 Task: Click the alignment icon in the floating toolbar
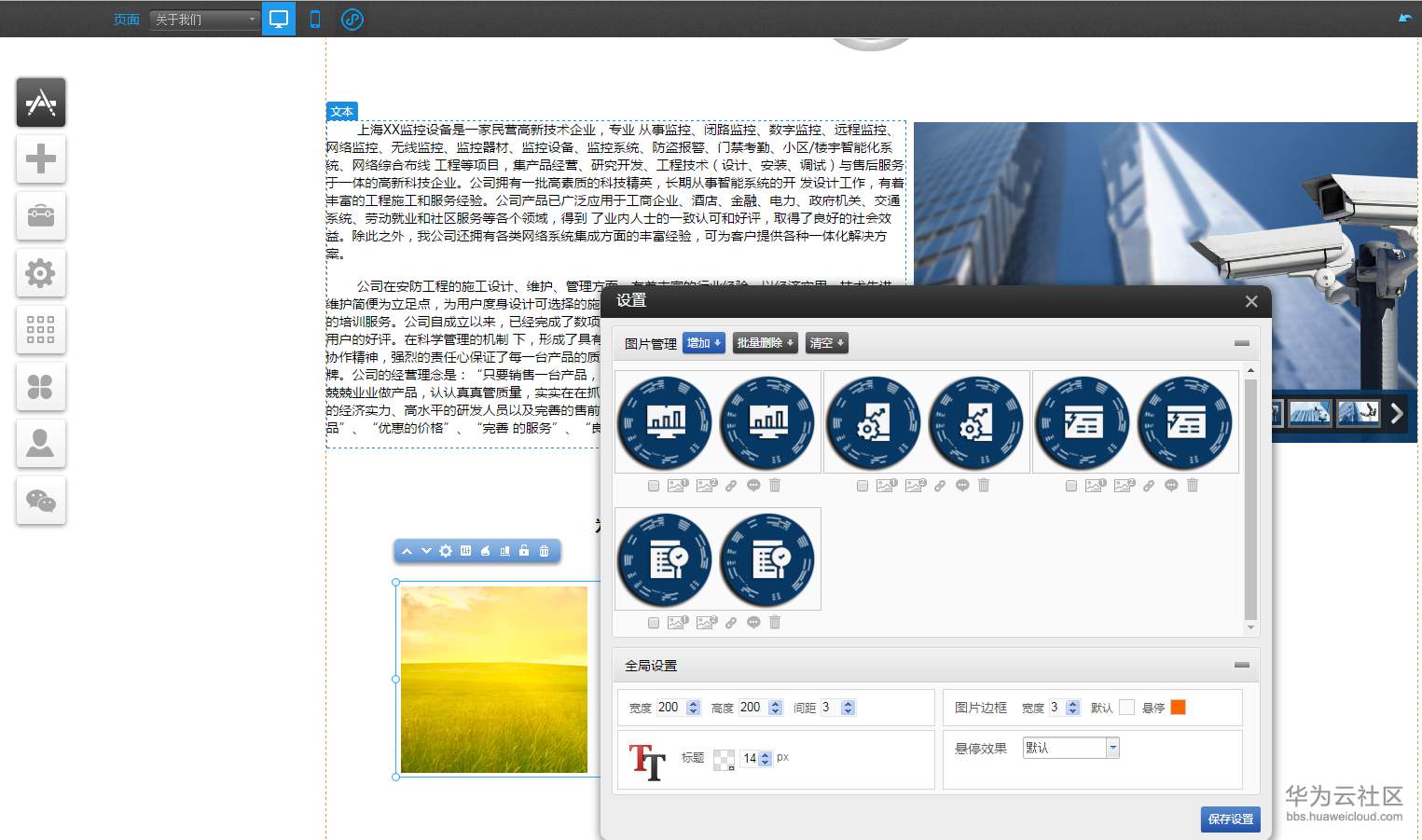(x=504, y=551)
